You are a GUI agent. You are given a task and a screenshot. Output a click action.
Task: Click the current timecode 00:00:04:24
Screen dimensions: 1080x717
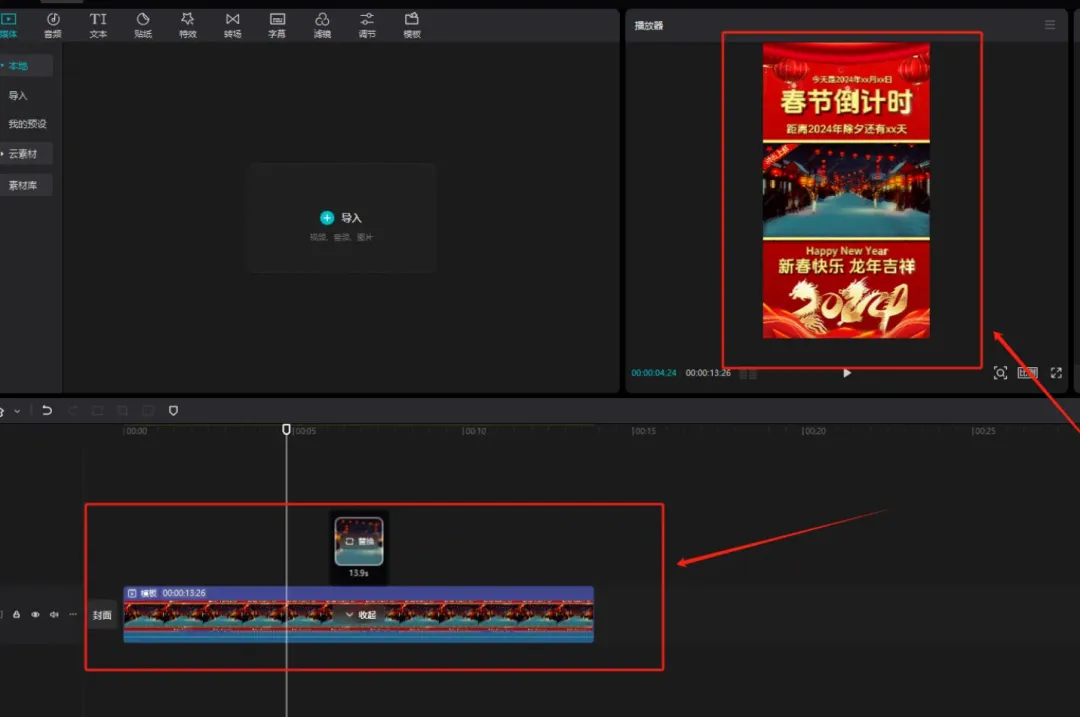click(x=654, y=373)
